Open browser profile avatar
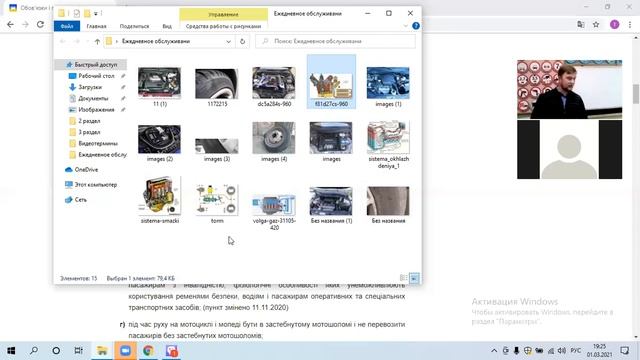This screenshot has width=640, height=360. [614, 24]
